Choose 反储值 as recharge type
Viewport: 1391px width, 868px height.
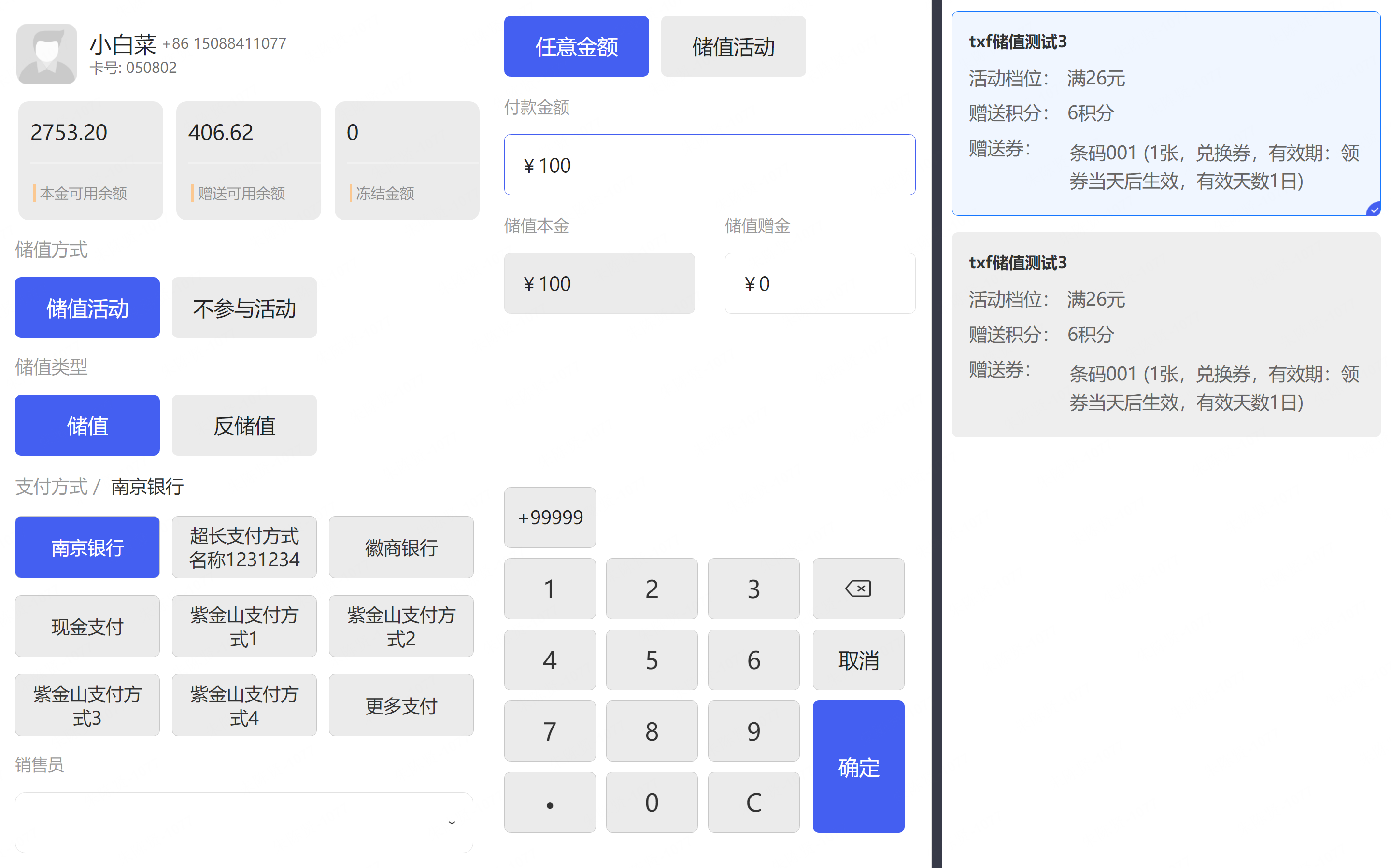[x=244, y=425]
